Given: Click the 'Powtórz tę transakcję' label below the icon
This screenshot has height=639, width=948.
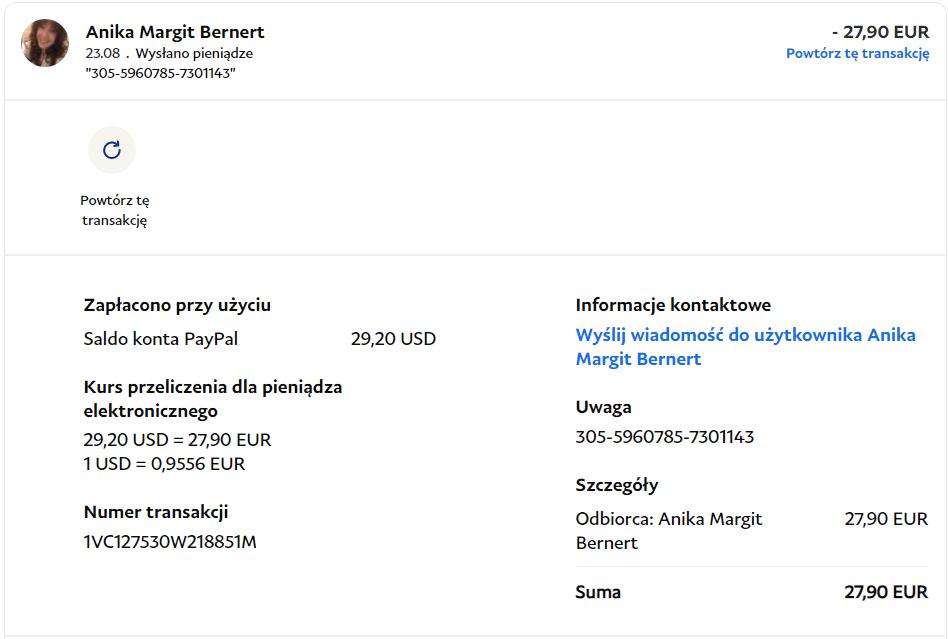Looking at the screenshot, I should pos(114,210).
